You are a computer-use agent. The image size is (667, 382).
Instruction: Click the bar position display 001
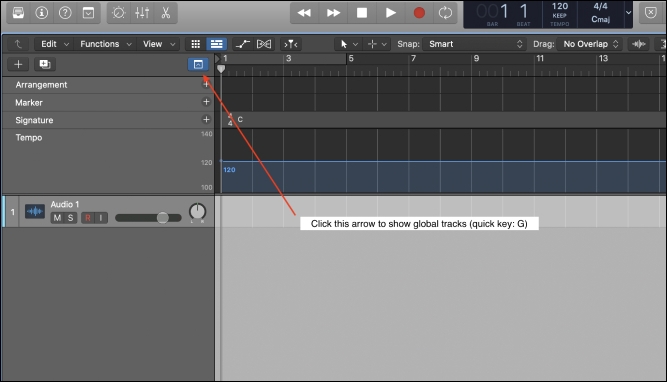click(x=492, y=11)
